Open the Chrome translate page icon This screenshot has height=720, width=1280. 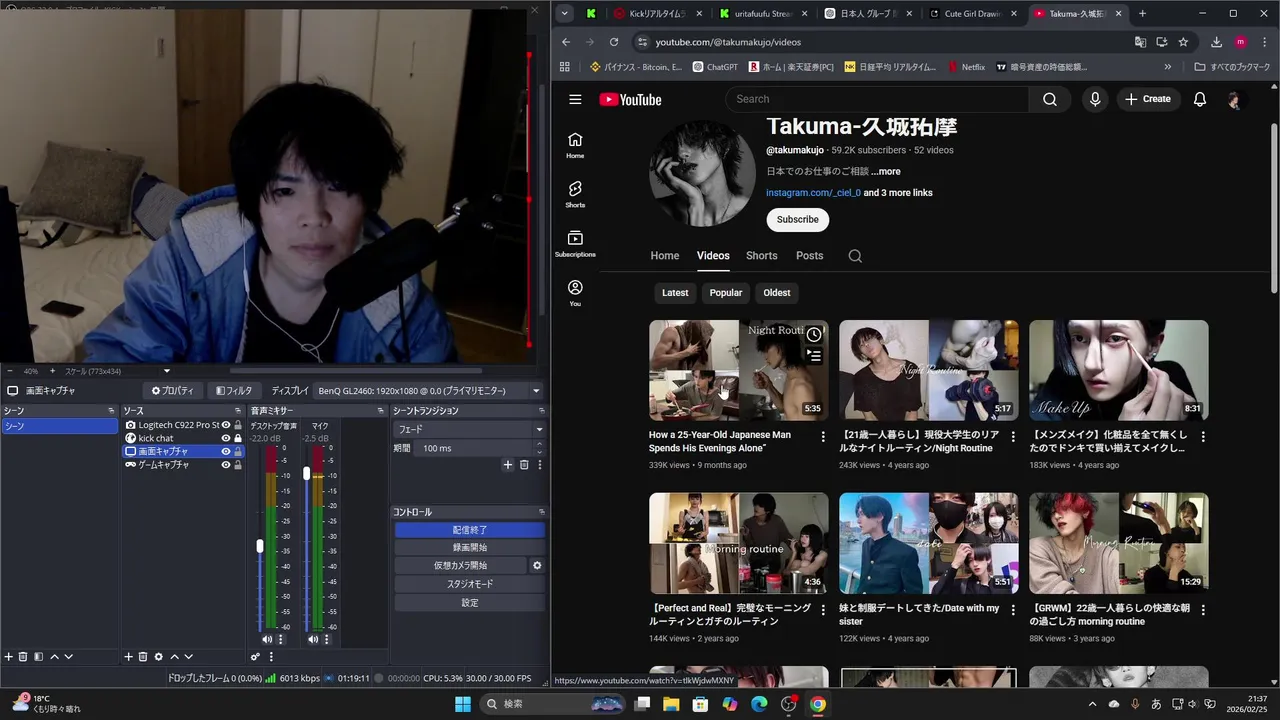point(1140,42)
